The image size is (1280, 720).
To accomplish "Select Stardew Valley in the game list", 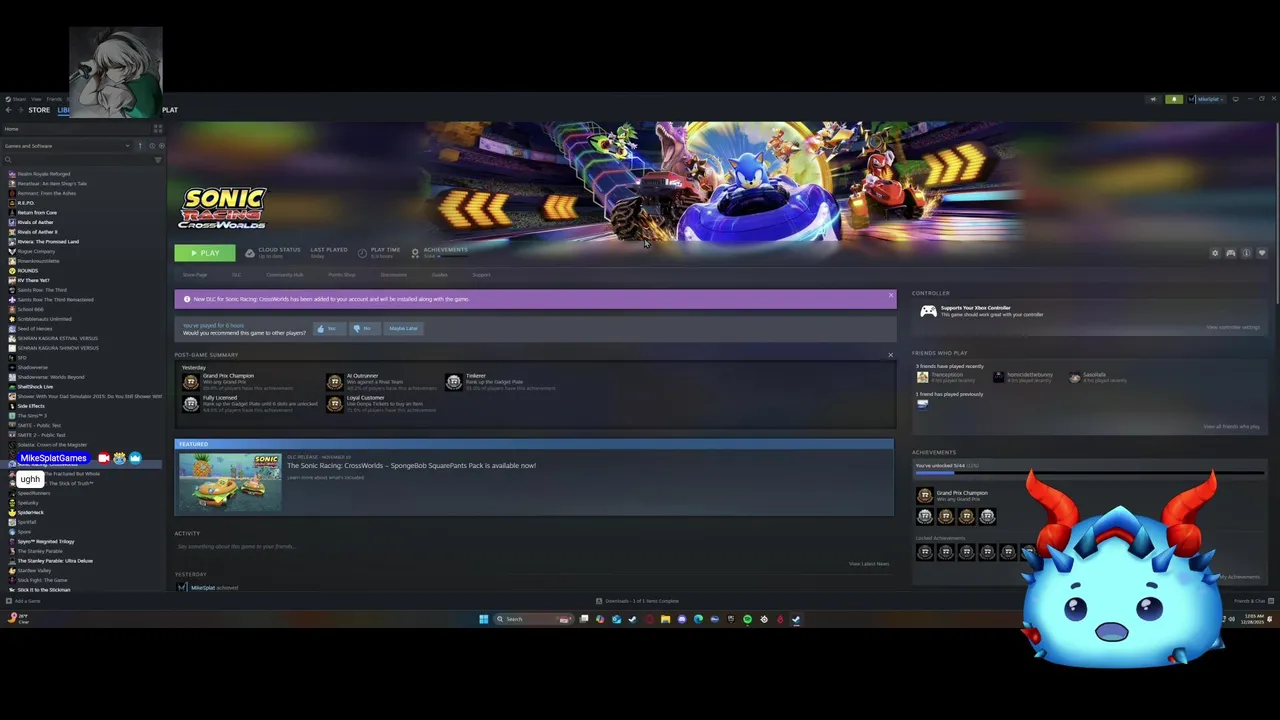I will point(34,570).
